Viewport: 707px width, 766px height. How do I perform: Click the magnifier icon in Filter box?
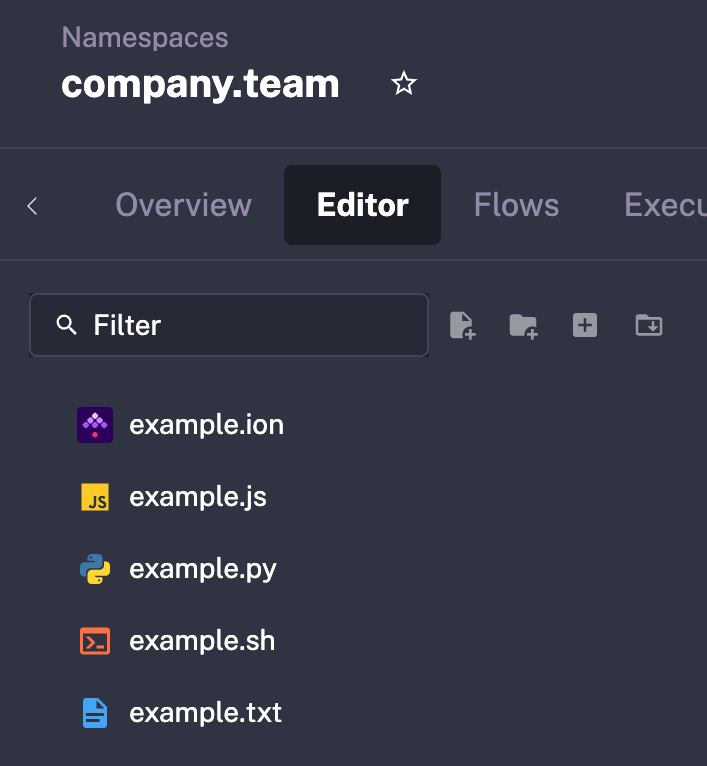point(67,325)
